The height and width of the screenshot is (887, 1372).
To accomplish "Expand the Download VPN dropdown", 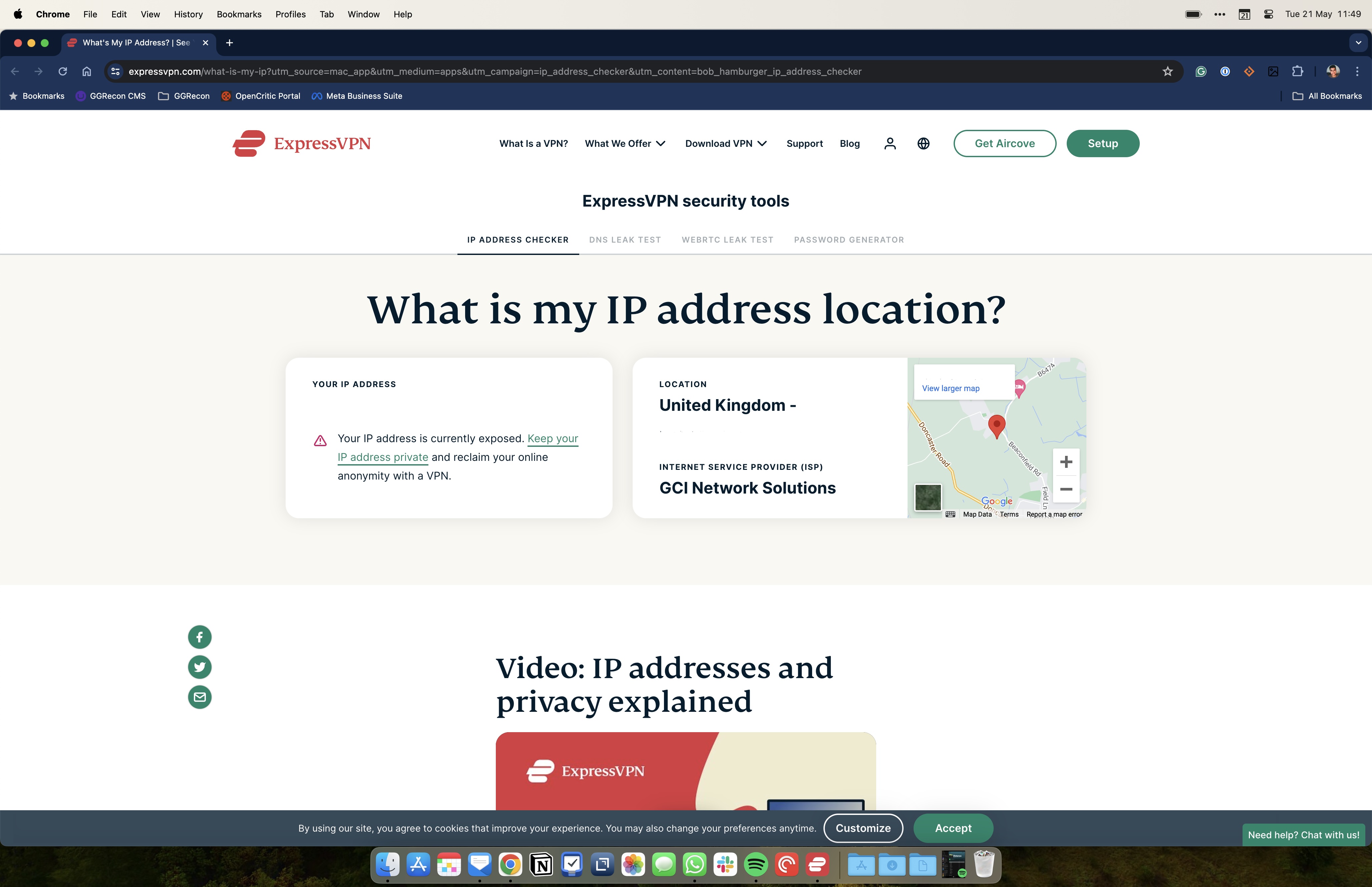I will tap(725, 143).
